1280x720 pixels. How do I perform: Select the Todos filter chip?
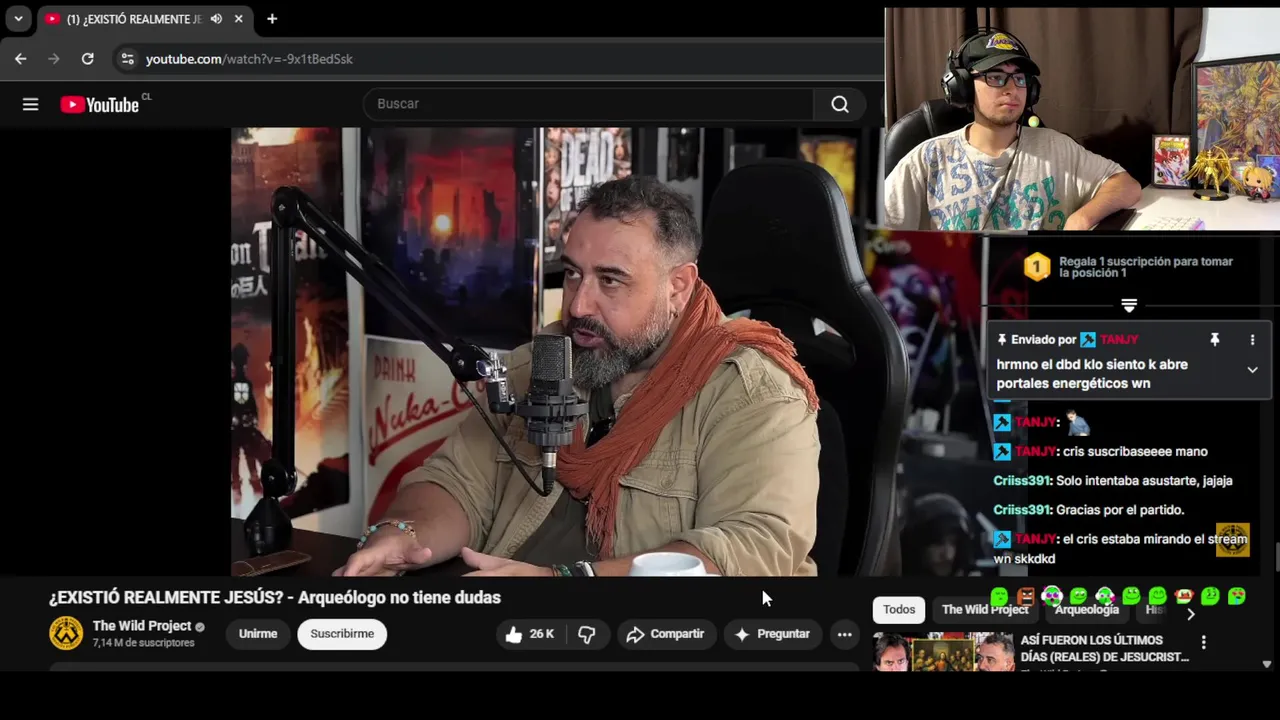point(899,609)
